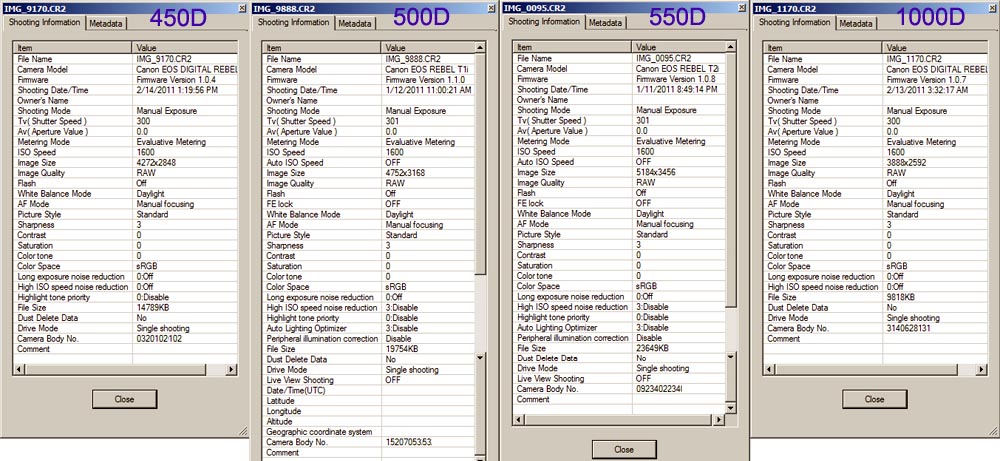Select the '23649KB' file size value
Viewport: 1000px width, 461px height.
point(653,348)
